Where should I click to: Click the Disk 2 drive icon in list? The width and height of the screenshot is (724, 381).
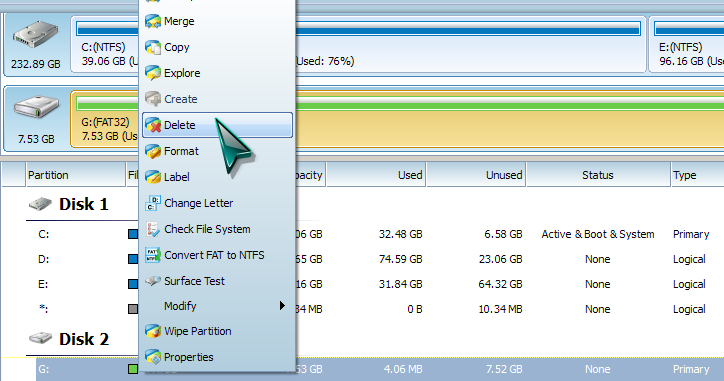click(x=40, y=339)
